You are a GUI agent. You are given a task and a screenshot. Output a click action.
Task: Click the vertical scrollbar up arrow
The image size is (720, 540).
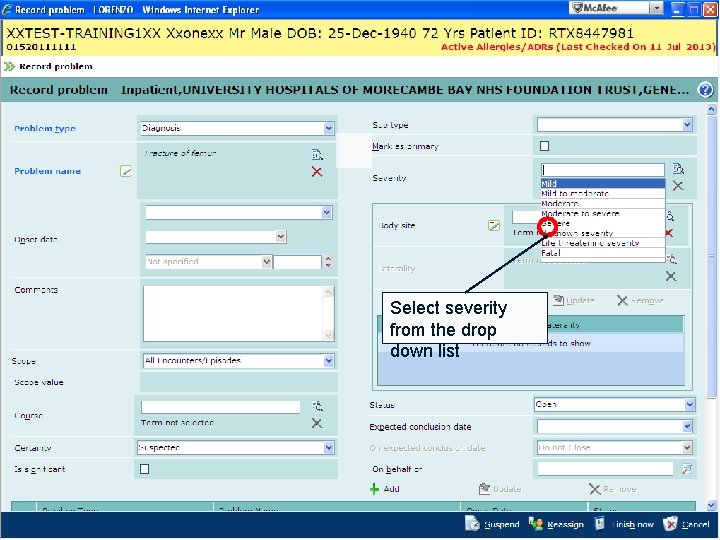[x=711, y=109]
